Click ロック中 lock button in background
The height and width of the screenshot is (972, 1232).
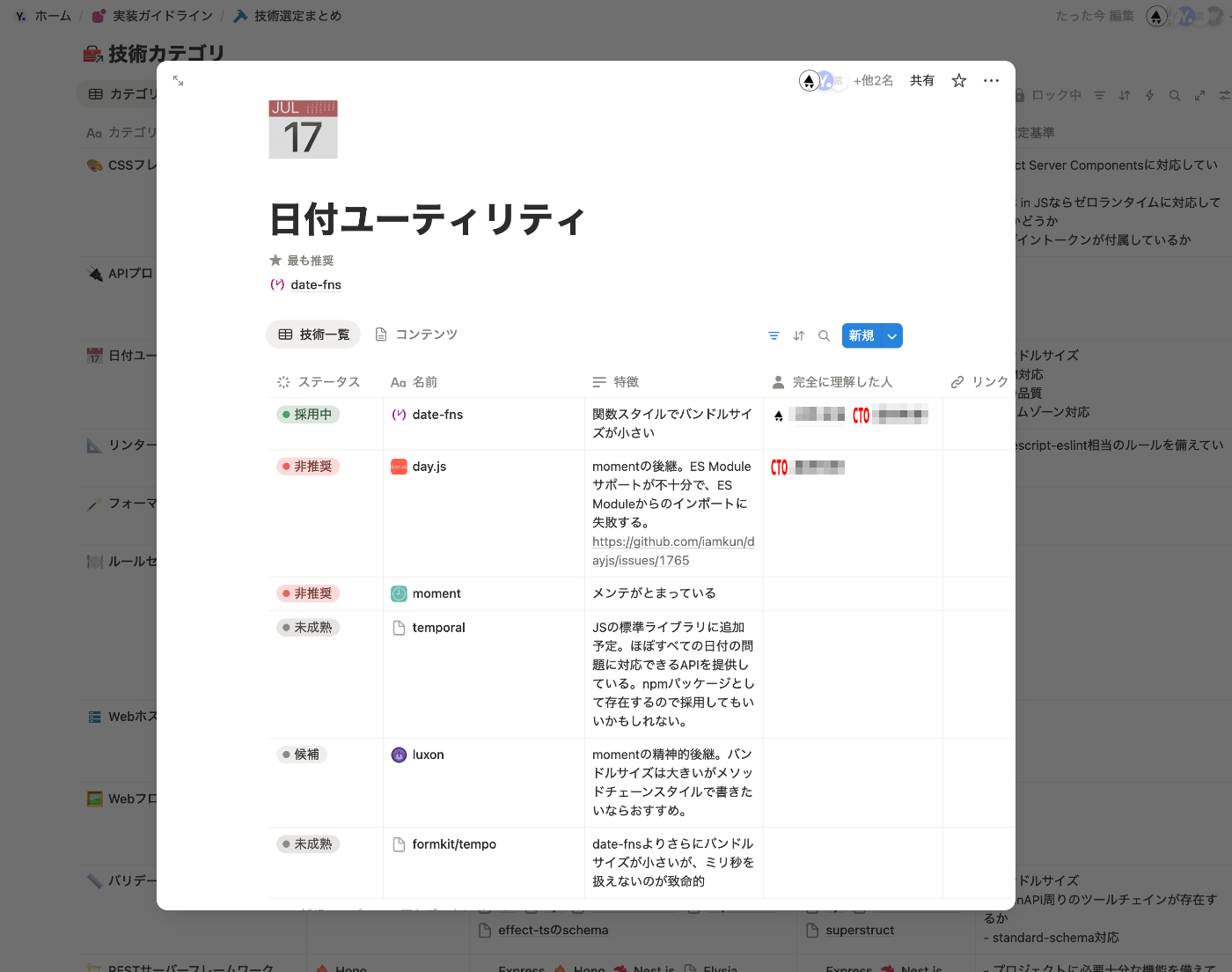point(1047,95)
